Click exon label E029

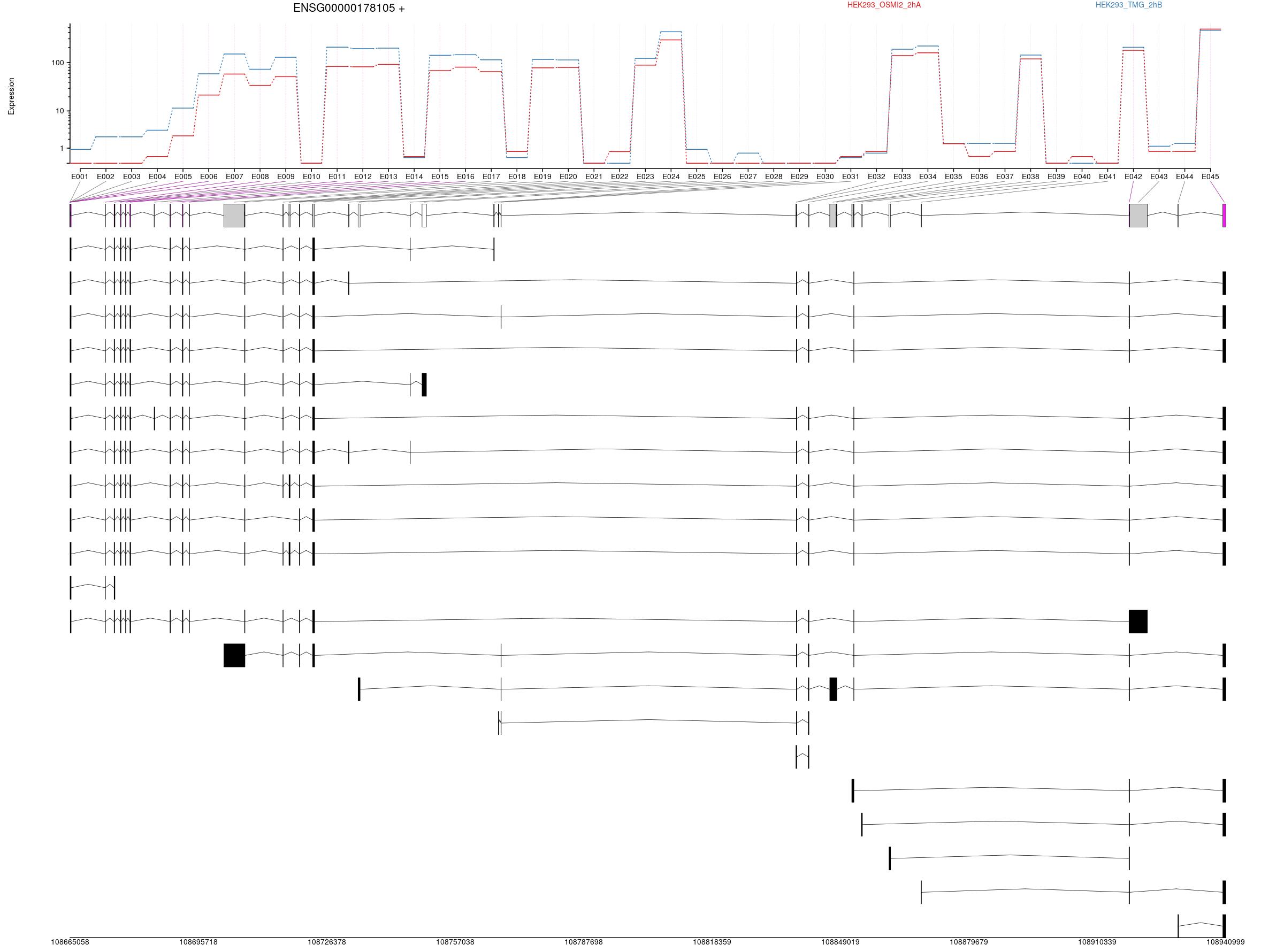click(x=799, y=177)
